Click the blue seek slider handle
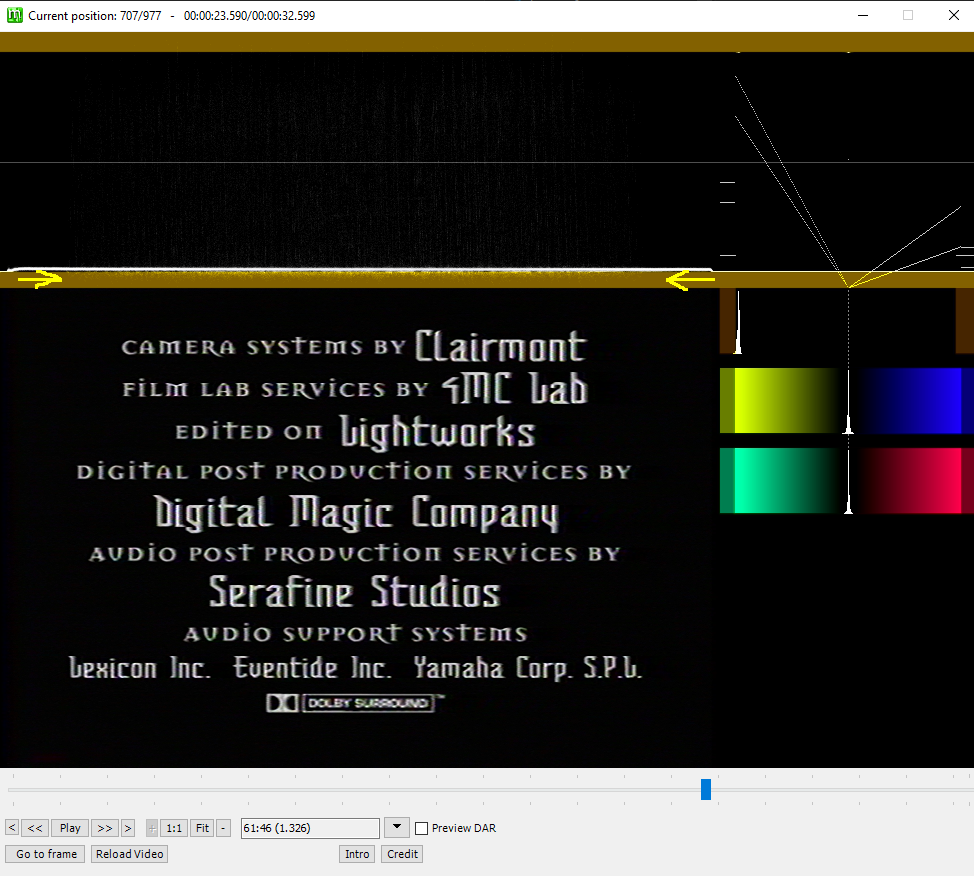Viewport: 974px width, 876px height. [706, 790]
